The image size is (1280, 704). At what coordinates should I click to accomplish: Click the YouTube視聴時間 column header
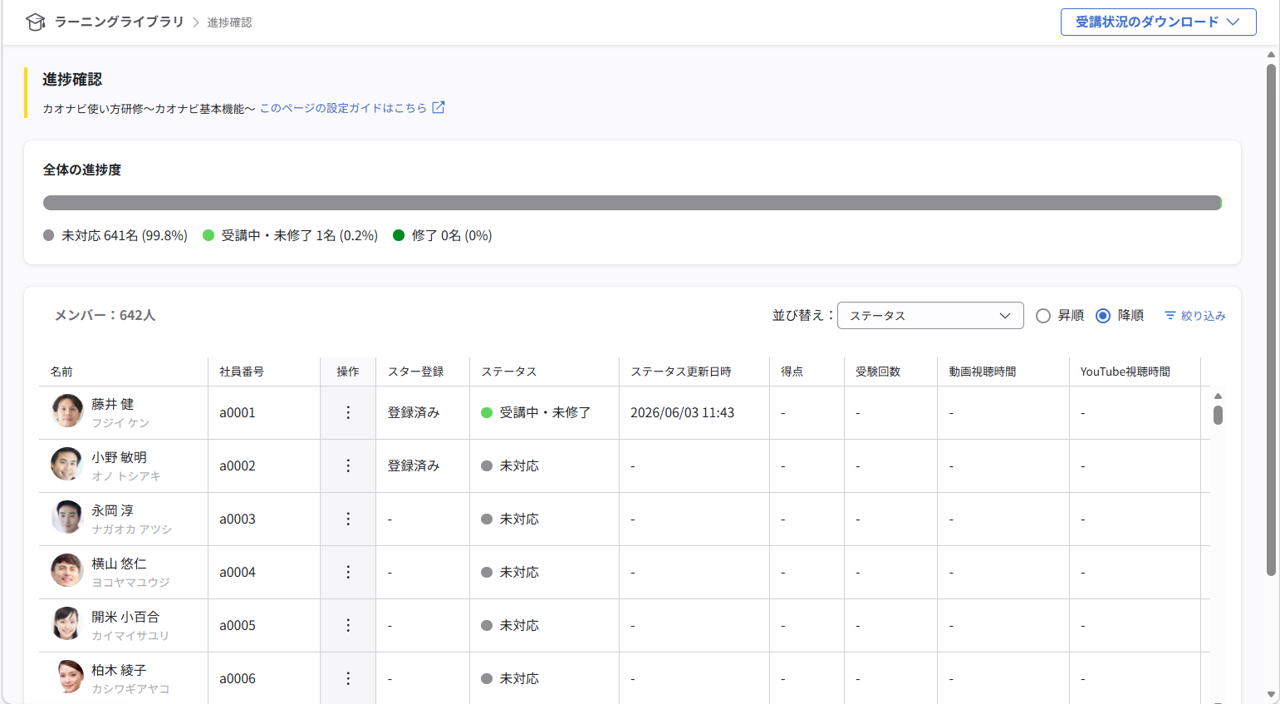point(1125,372)
